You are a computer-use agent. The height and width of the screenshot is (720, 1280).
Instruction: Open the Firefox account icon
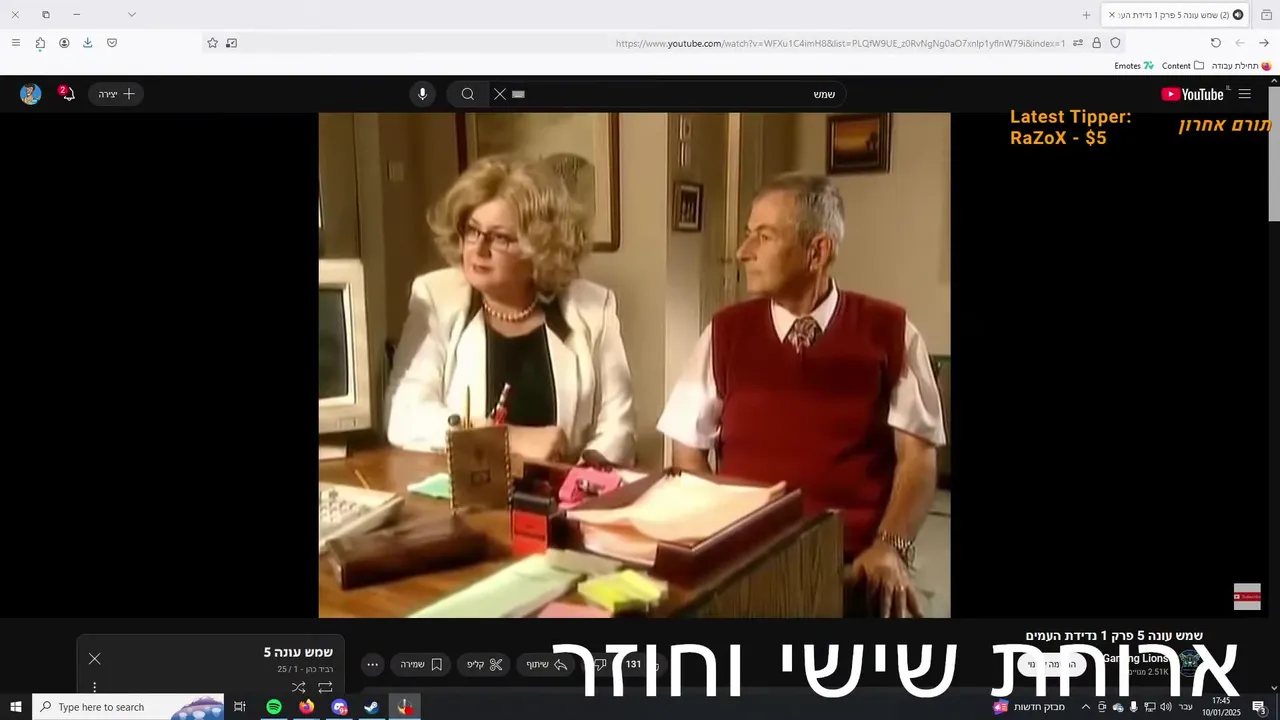pos(64,43)
